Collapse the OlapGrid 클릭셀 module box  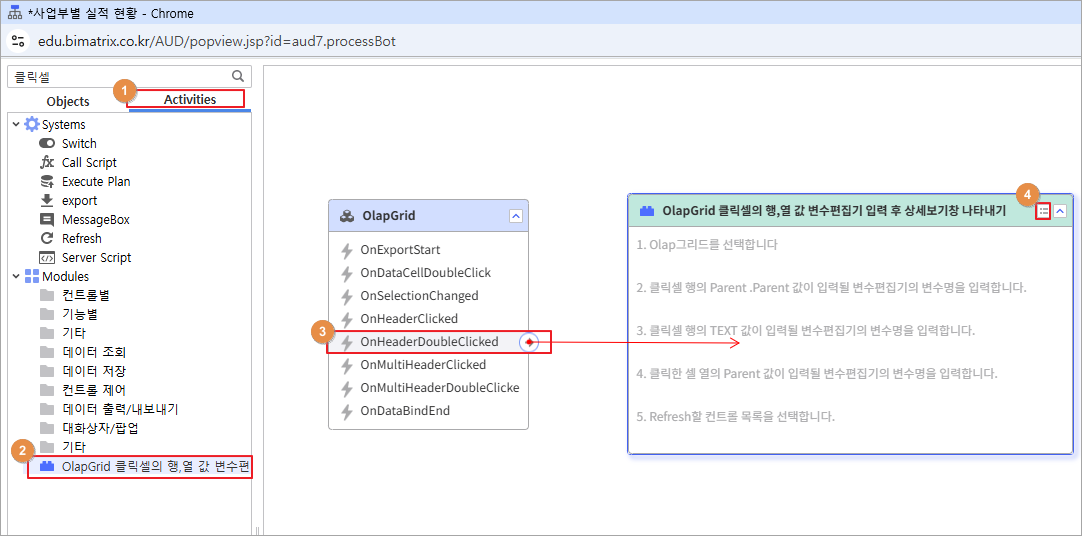(1060, 211)
